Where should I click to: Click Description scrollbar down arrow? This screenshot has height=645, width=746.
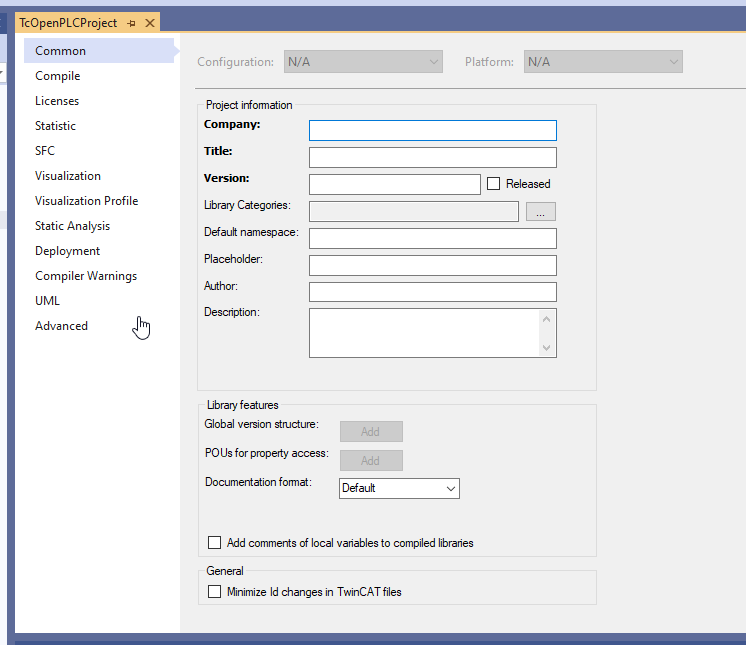click(x=547, y=348)
